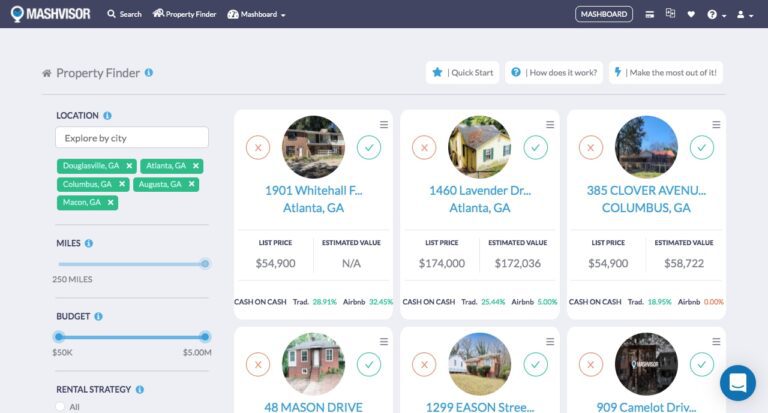Image resolution: width=768 pixels, height=413 pixels.
Task: Click the Explore by city input field
Action: tap(132, 138)
